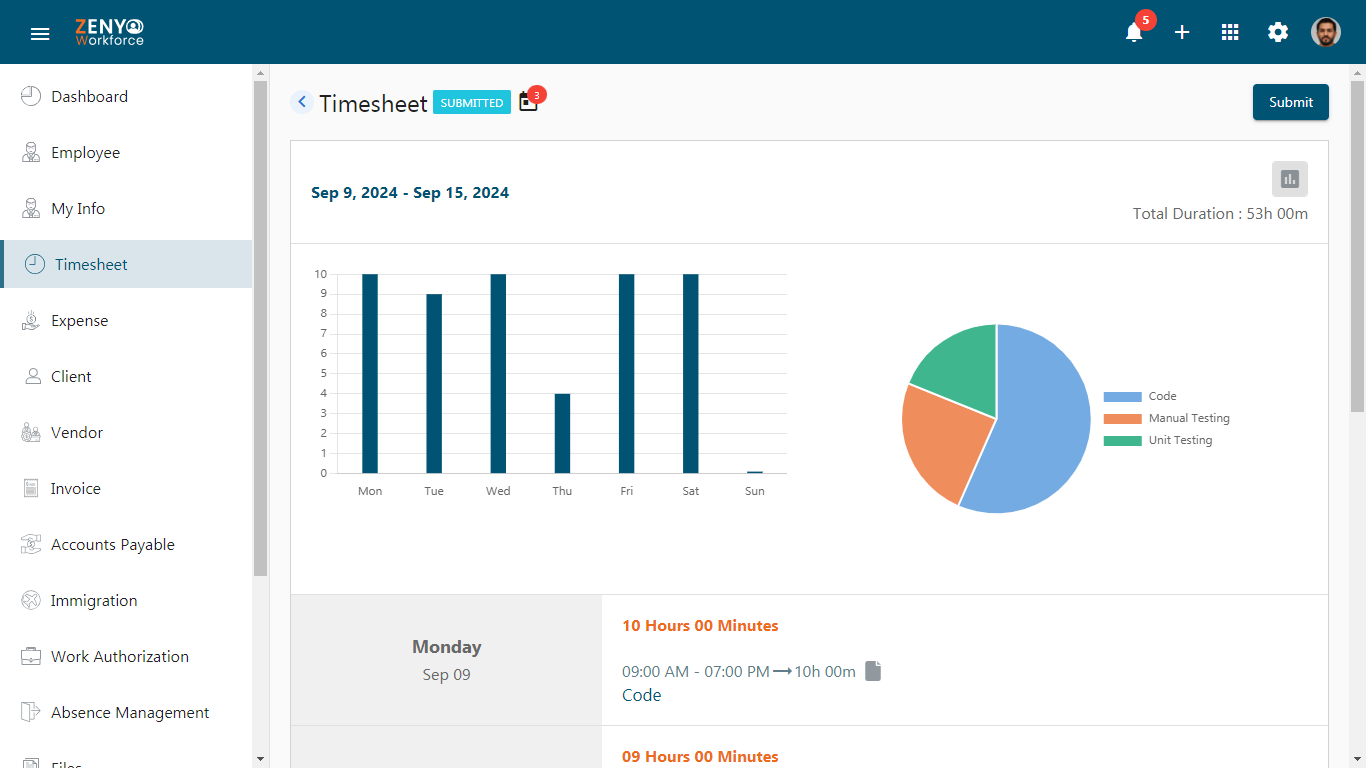
Task: Click the Accounts Payable sidebar icon
Action: (x=31, y=544)
